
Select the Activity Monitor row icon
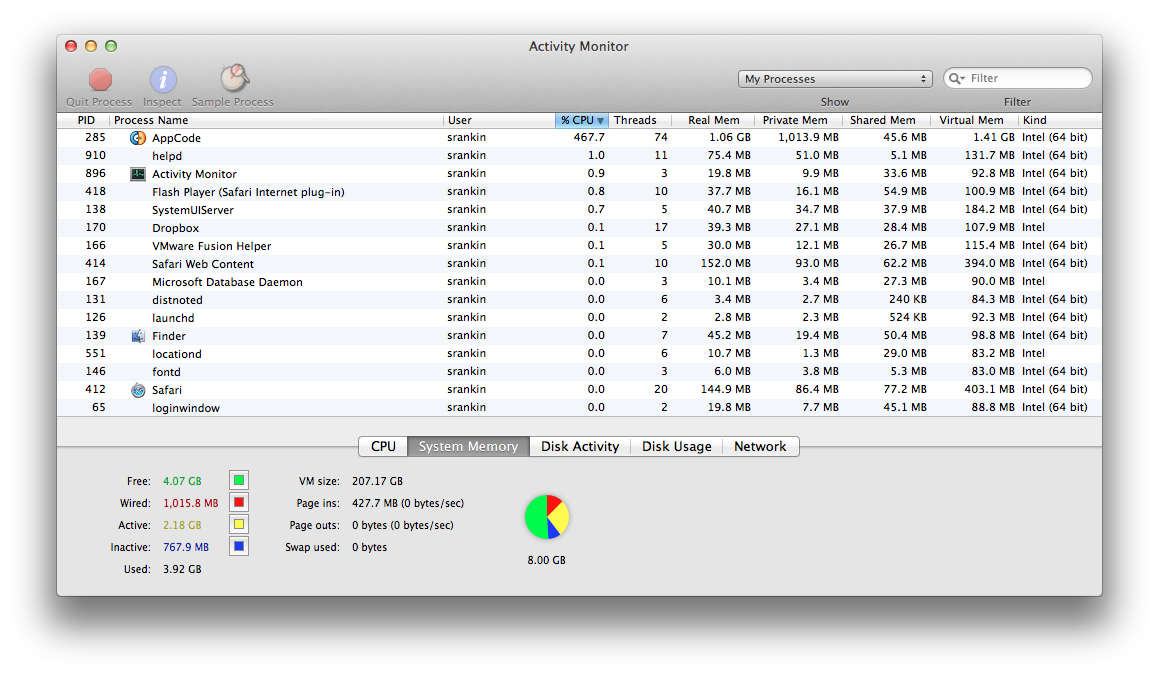137,174
